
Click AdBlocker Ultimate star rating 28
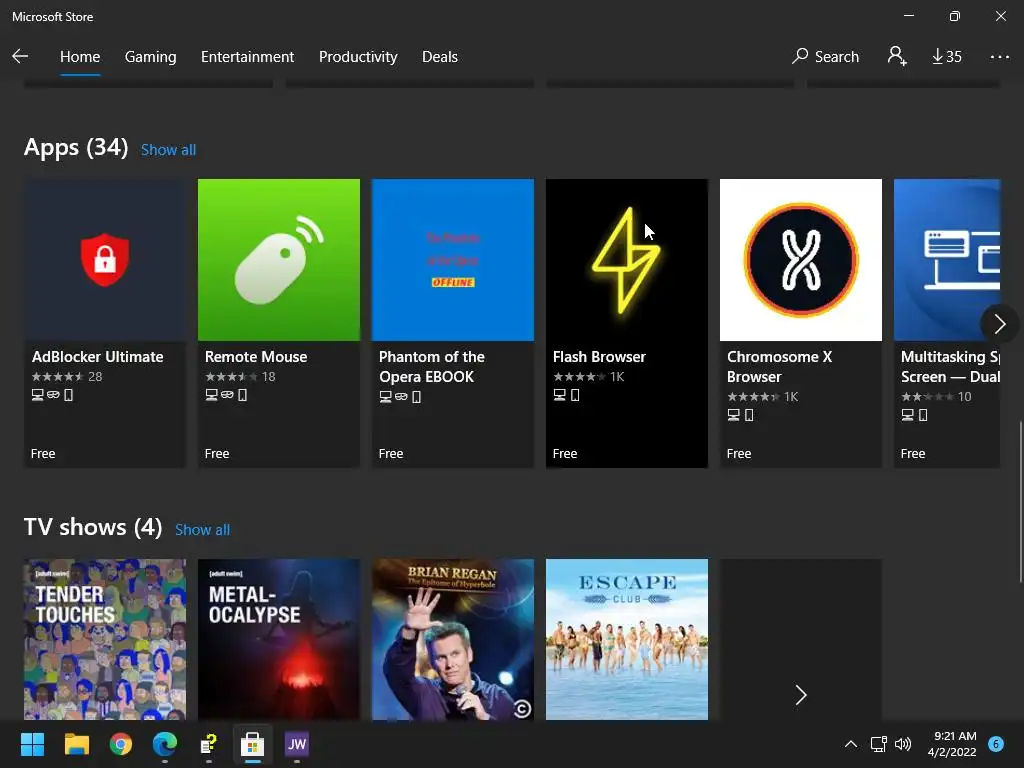pyautogui.click(x=67, y=376)
